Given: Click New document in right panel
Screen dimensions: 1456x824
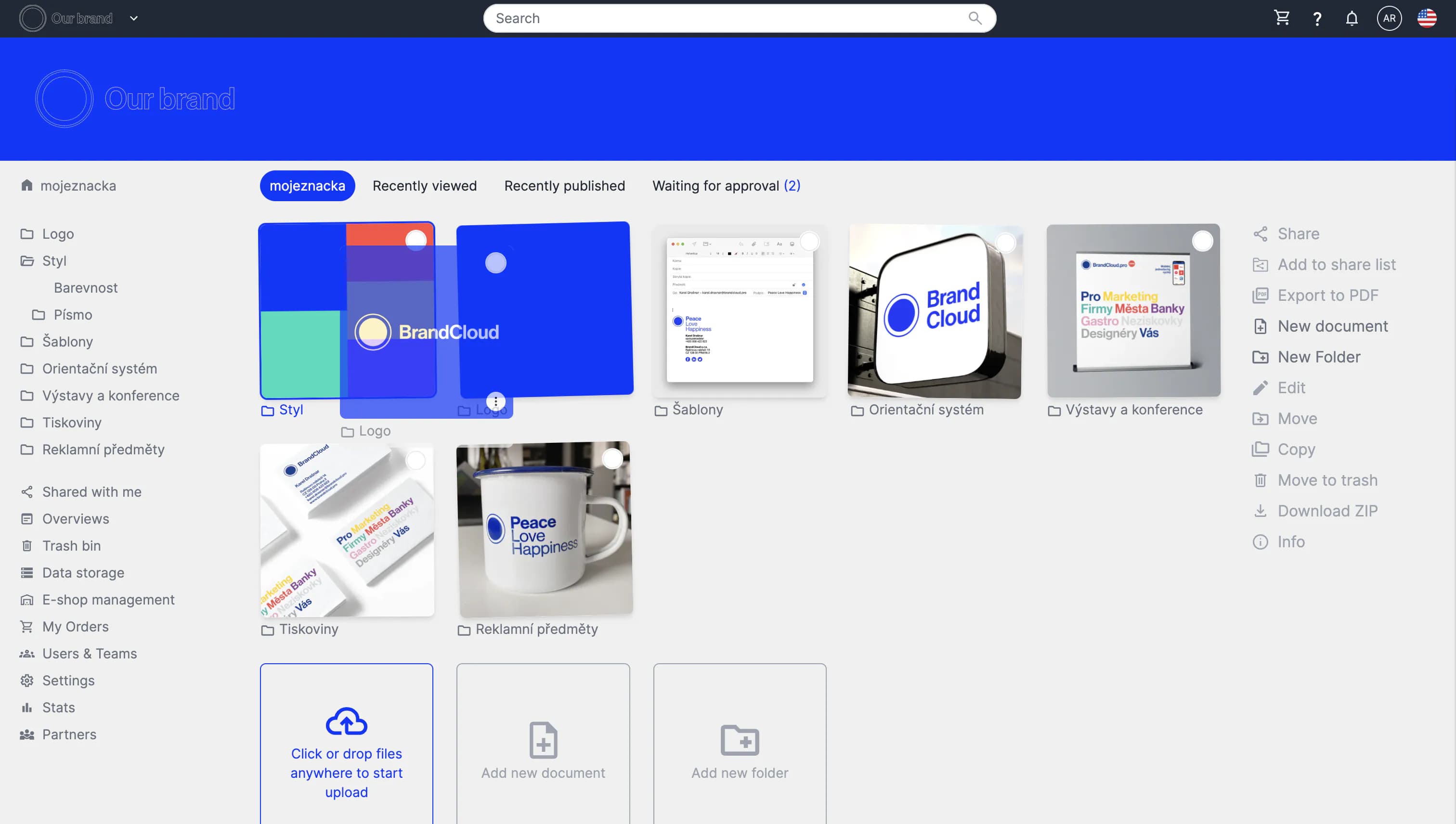Looking at the screenshot, I should tap(1333, 326).
